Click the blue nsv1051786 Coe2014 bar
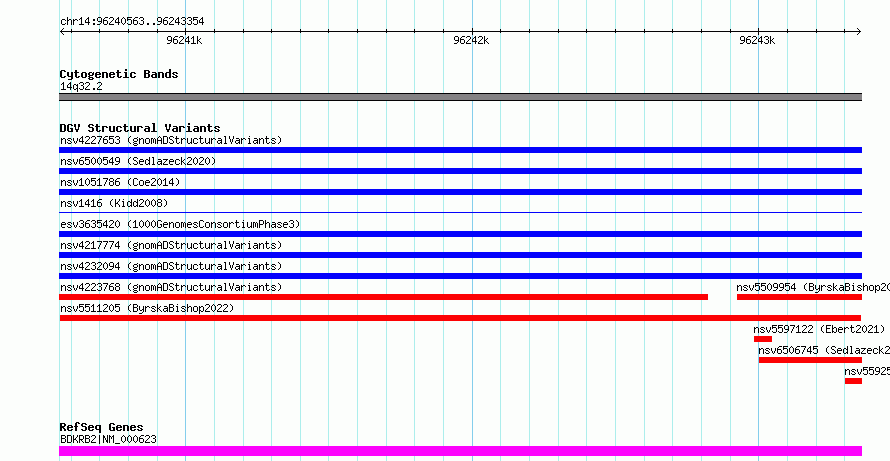Screen dimensions: 890x461 coord(460,192)
